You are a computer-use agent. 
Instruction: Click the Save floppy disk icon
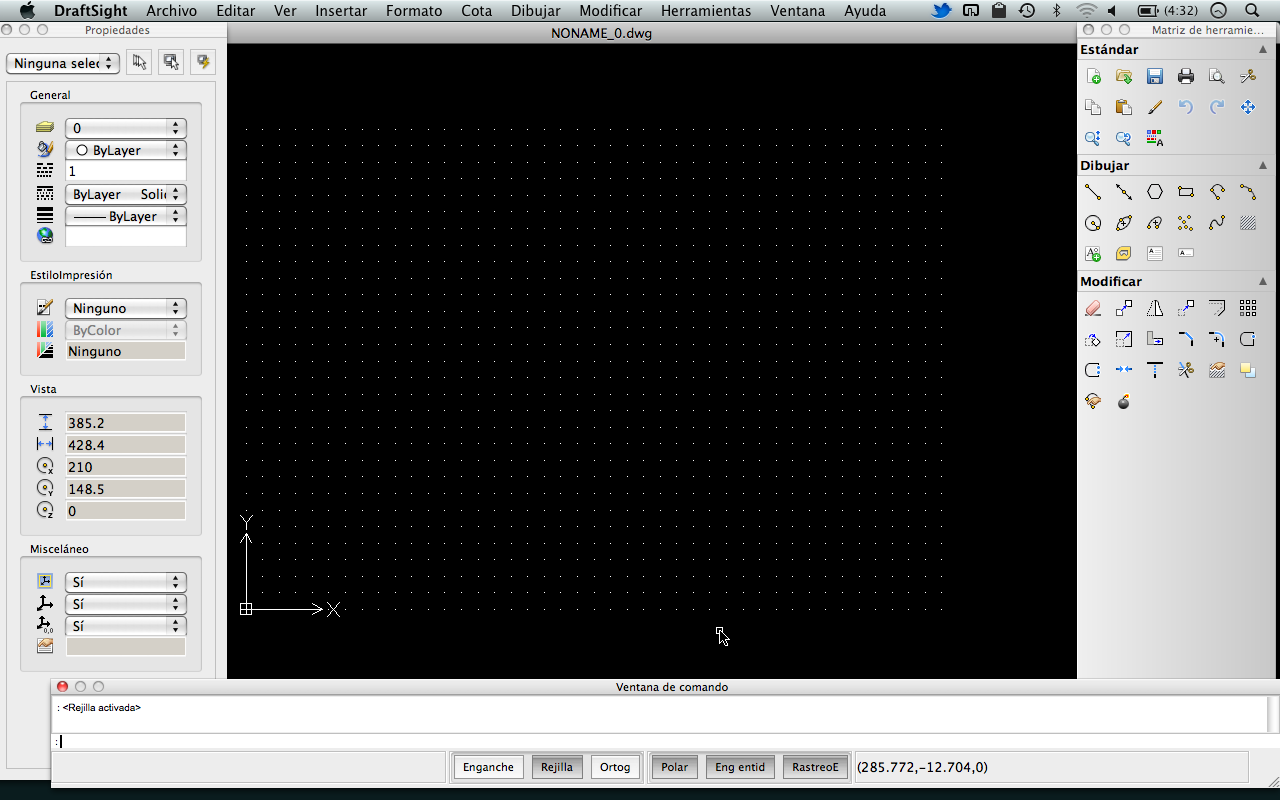1155,77
